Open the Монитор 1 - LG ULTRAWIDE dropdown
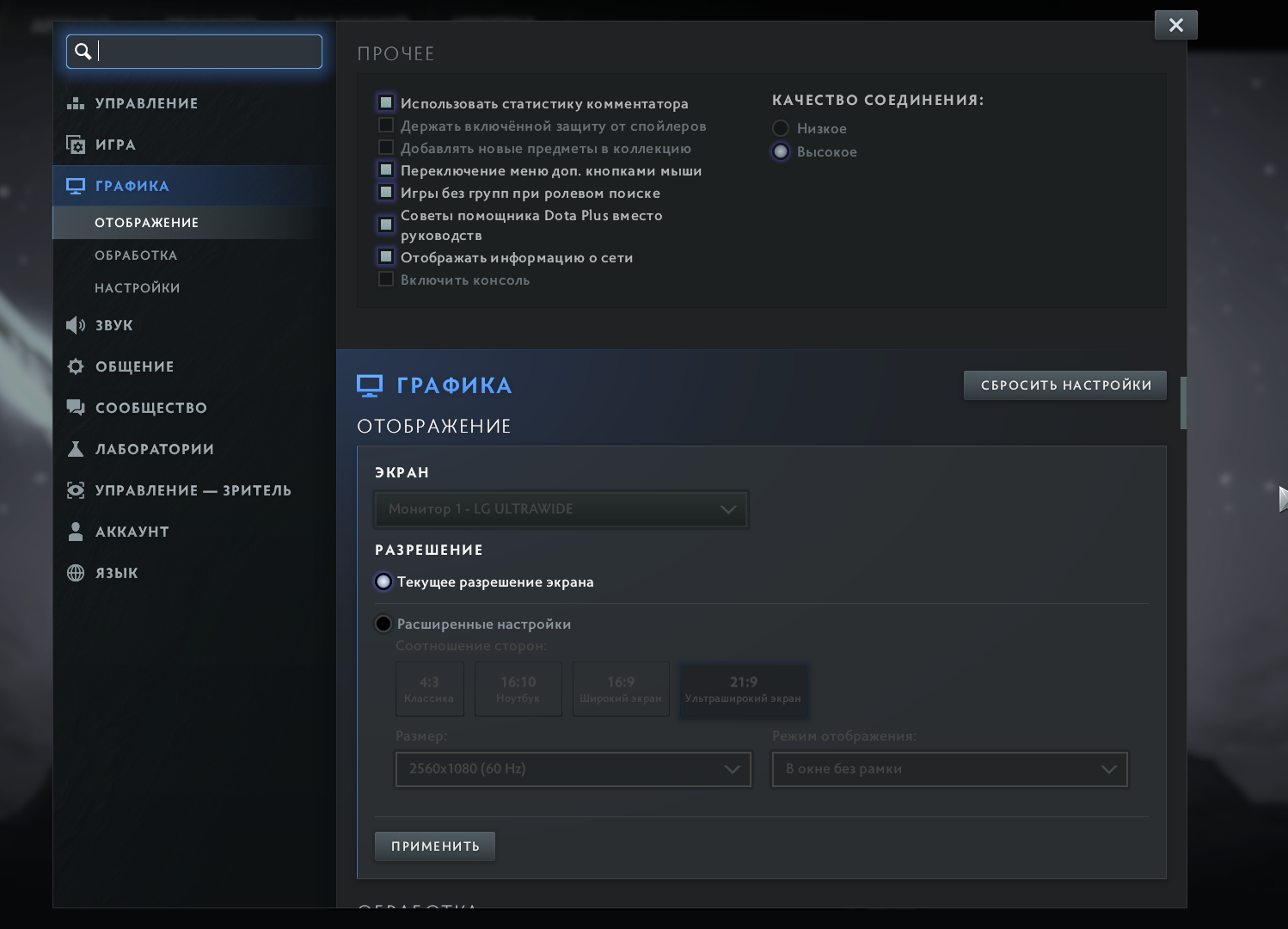 click(561, 509)
